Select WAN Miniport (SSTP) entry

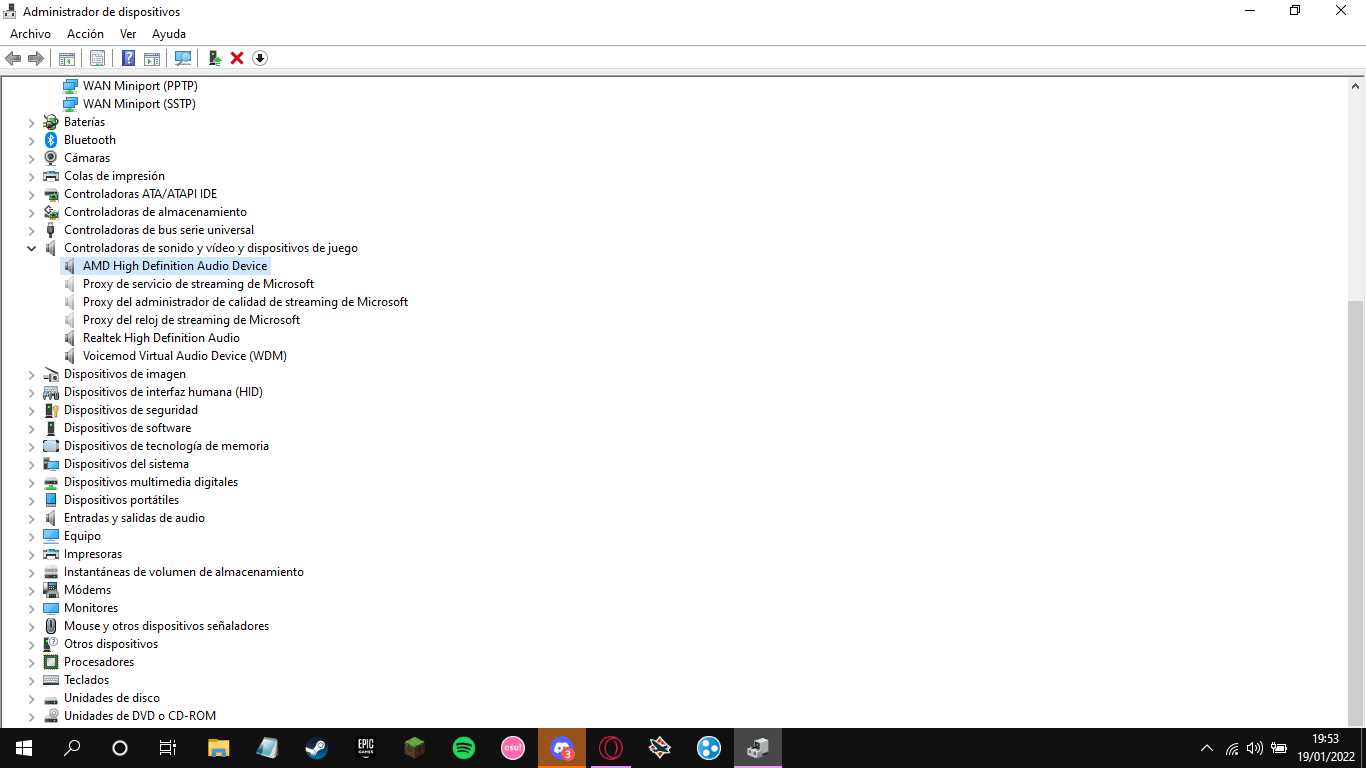click(x=139, y=104)
